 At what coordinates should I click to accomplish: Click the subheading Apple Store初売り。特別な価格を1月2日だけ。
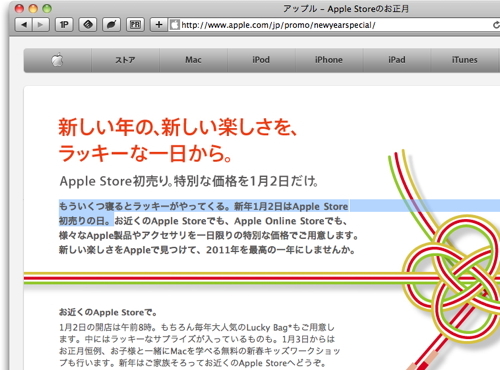point(189,181)
